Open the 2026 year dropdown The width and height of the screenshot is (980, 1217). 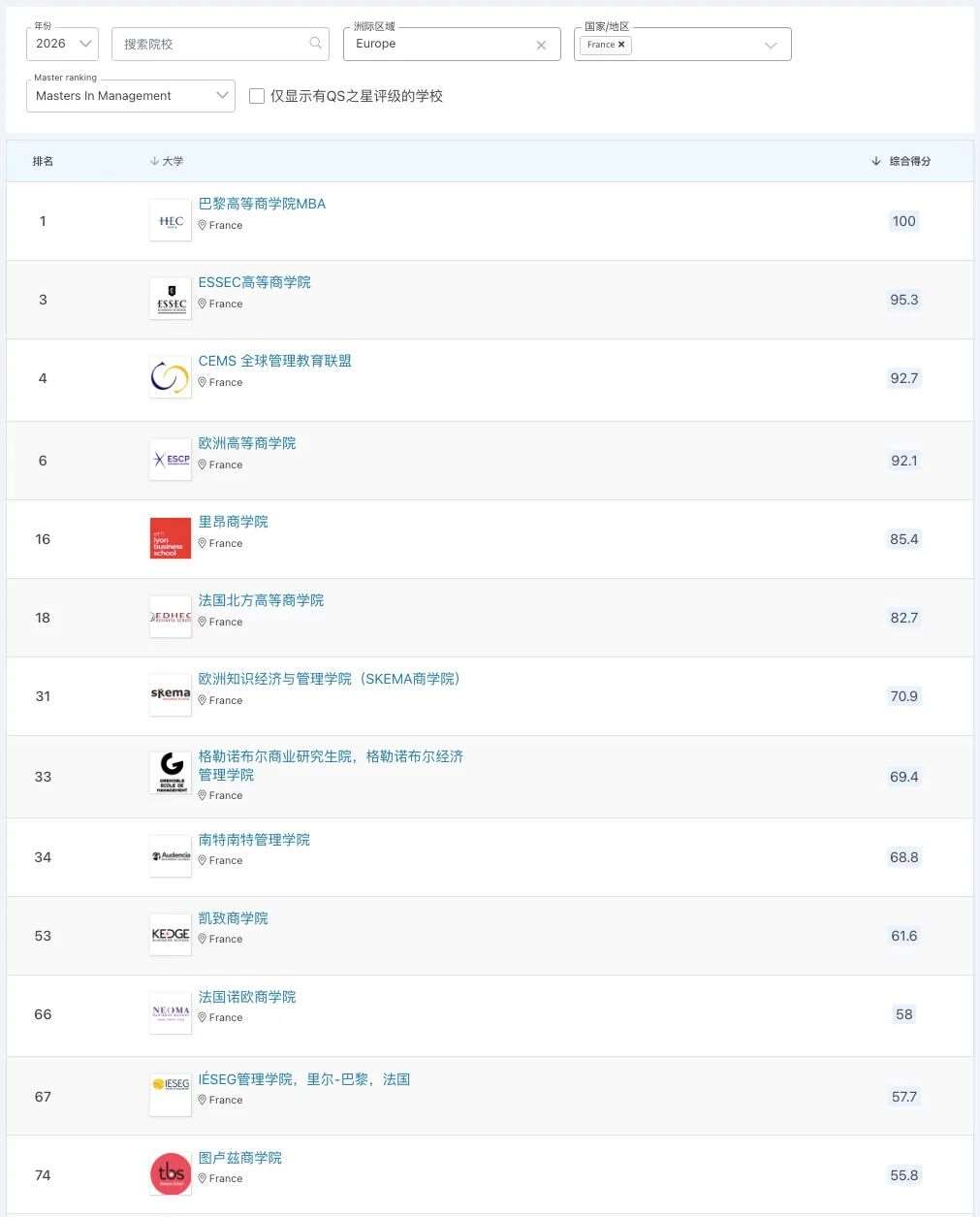point(62,44)
